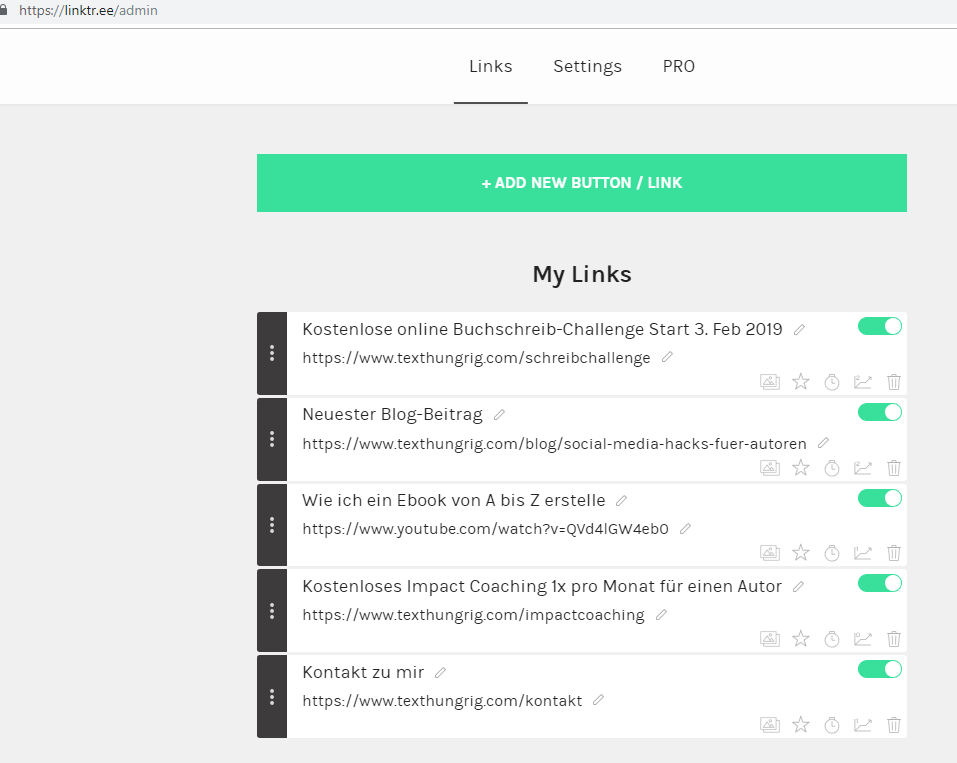Click Add New Button / Link
Screen dimensions: 957x763
pyautogui.click(x=582, y=183)
